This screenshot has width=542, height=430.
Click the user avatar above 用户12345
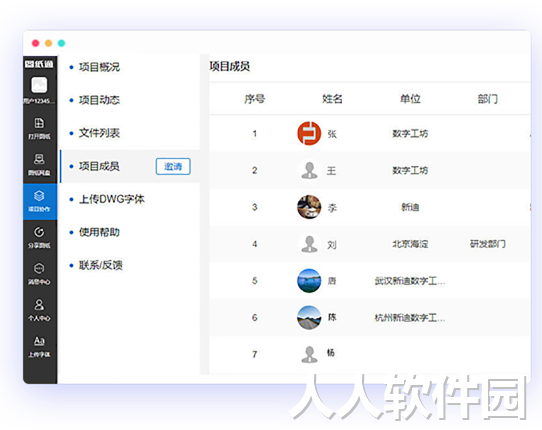39,85
